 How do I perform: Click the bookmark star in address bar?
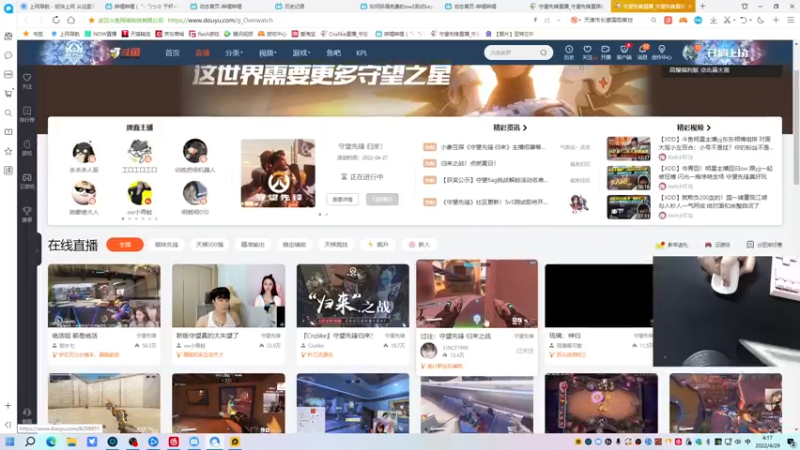pos(91,20)
